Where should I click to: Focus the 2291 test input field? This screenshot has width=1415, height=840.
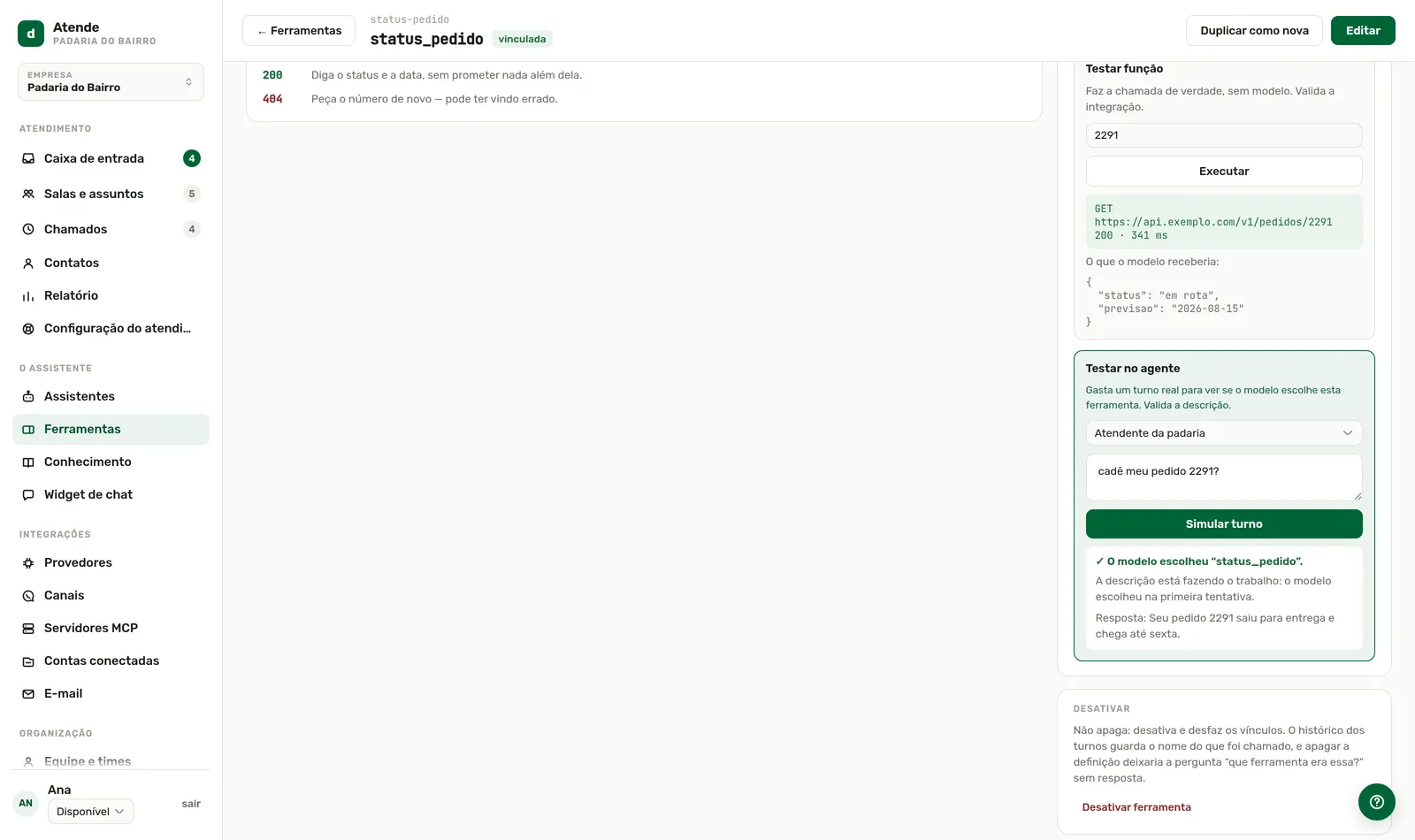(x=1224, y=135)
